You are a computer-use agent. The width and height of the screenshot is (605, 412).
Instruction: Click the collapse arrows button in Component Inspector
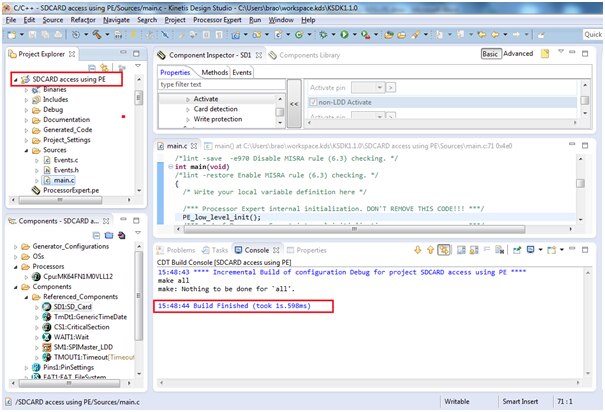click(295, 104)
